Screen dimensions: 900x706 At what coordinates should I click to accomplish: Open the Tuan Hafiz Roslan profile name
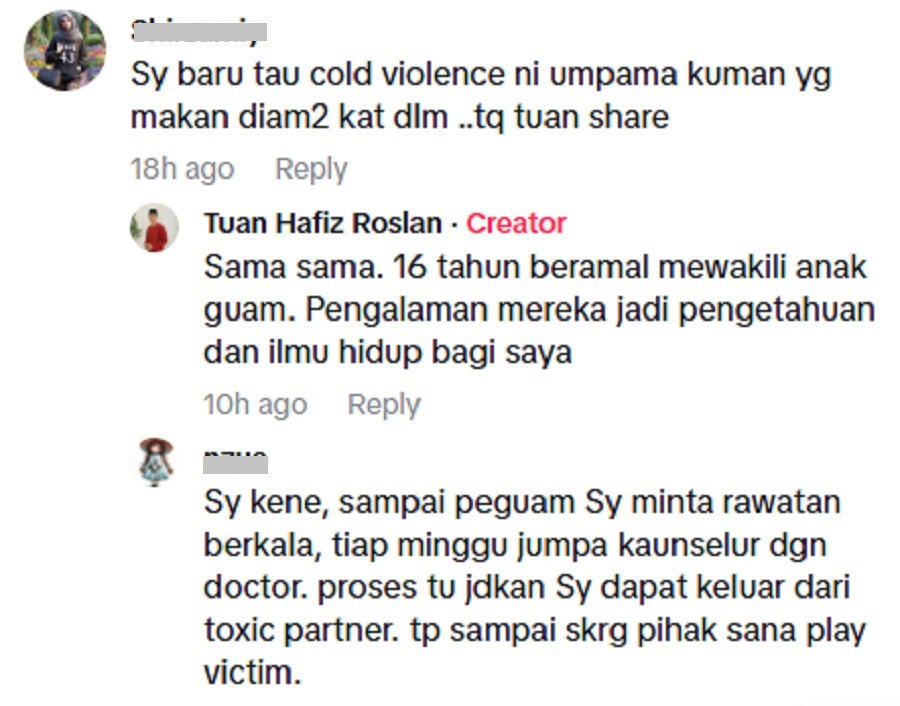323,223
